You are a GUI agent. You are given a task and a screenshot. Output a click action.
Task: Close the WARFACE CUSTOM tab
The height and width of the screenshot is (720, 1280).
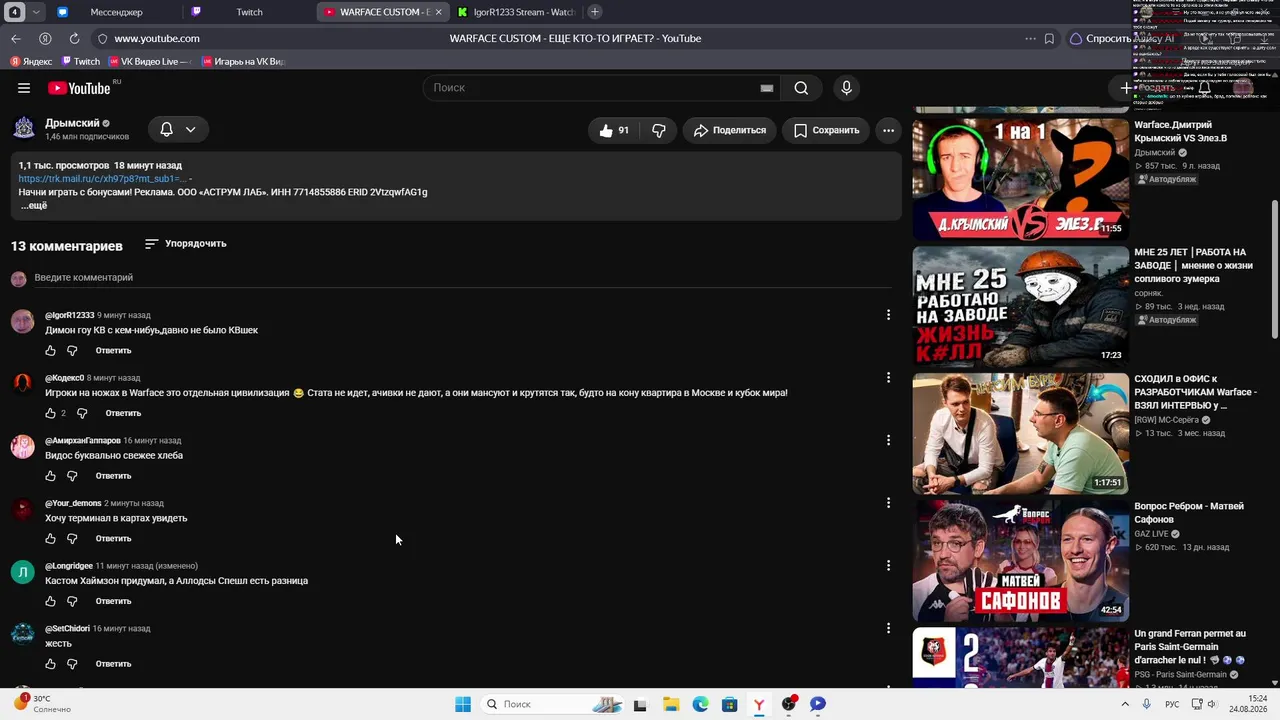pos(438,12)
